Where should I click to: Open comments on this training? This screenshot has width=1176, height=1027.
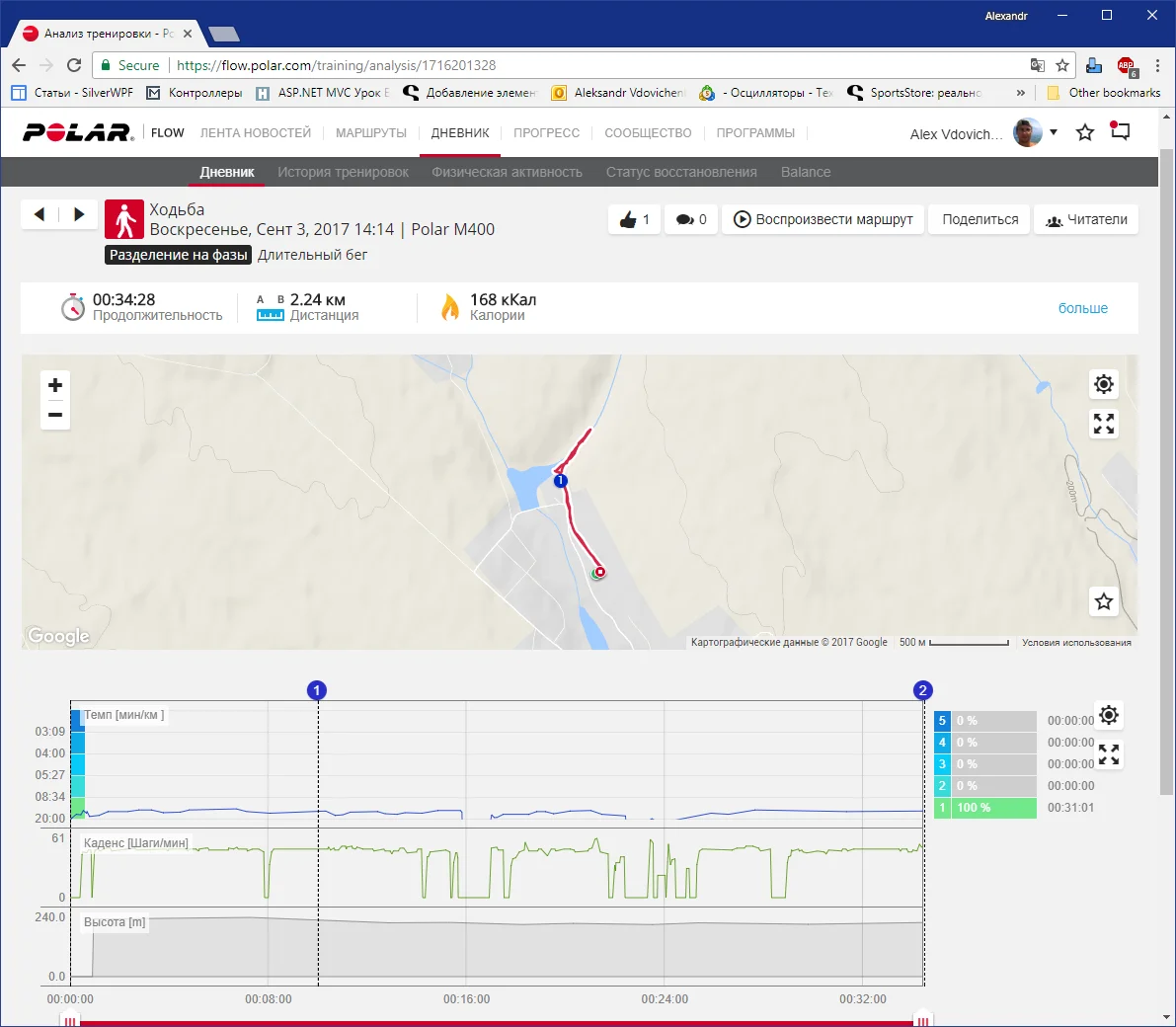pyautogui.click(x=691, y=219)
